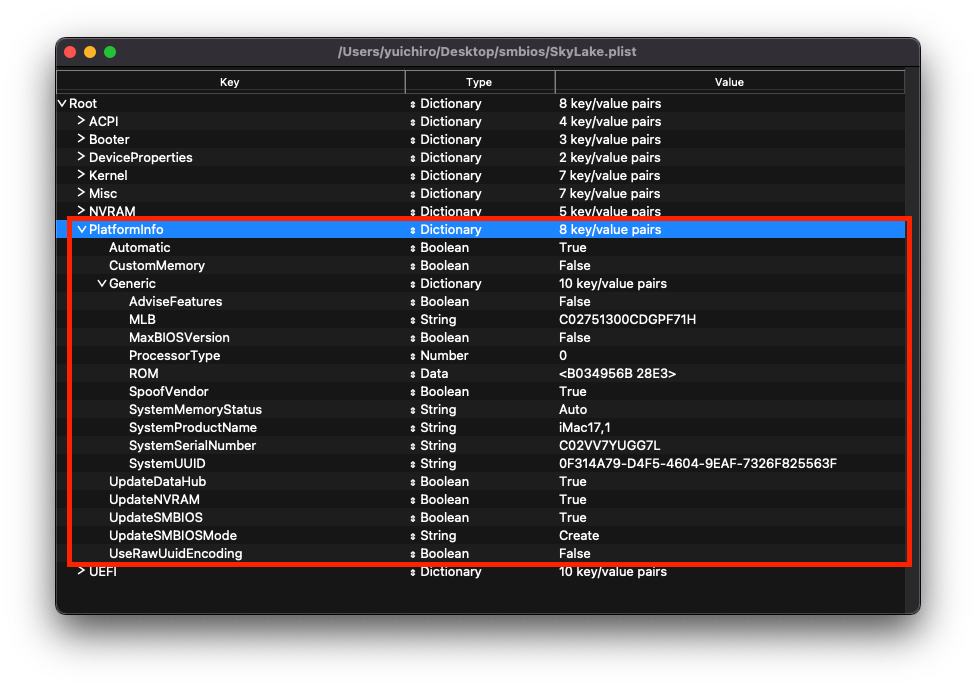Collapse the PlatformInfo dictionary
This screenshot has height=688, width=976.
82,230
